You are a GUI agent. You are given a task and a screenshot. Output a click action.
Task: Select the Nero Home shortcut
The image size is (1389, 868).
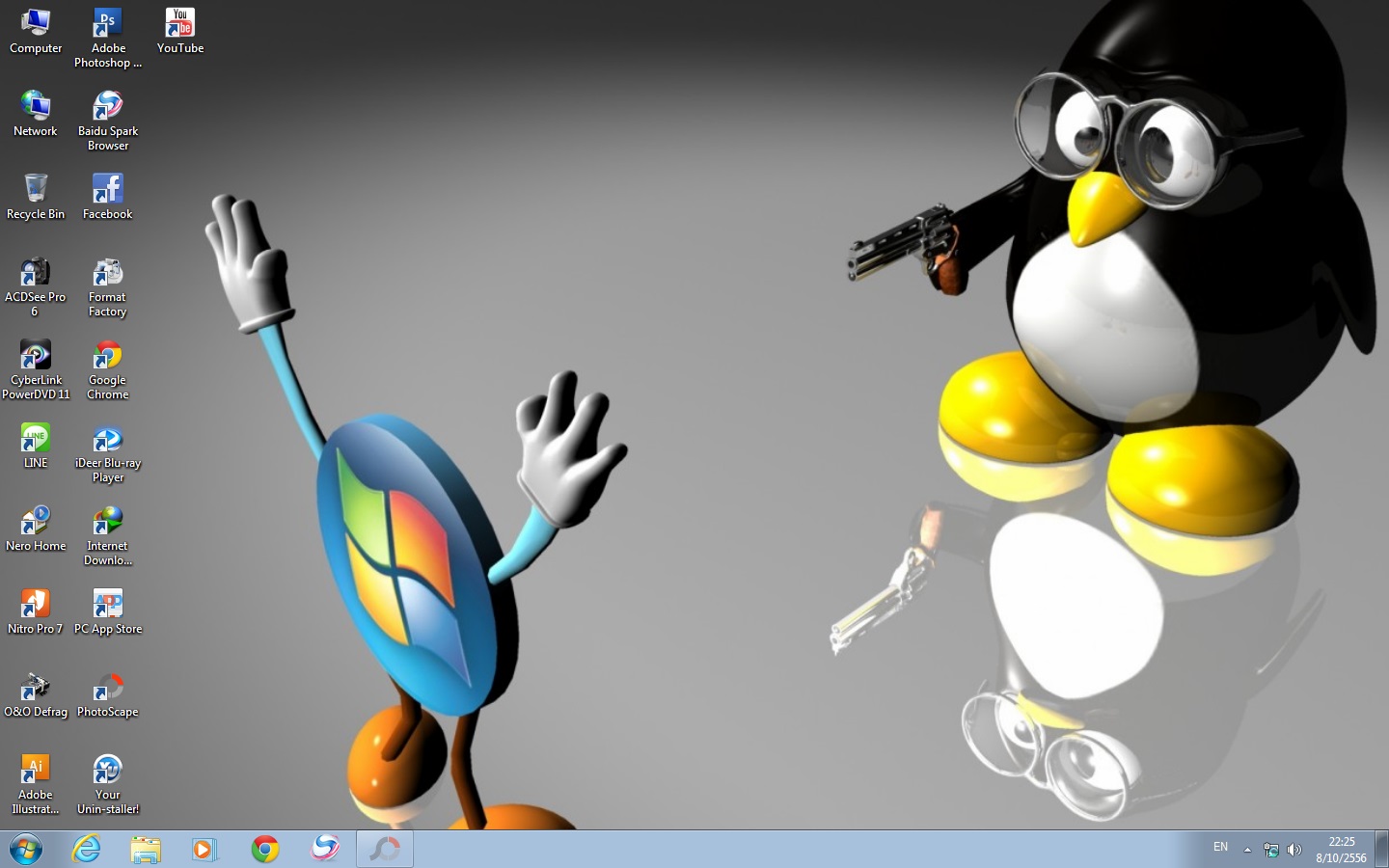[36, 529]
